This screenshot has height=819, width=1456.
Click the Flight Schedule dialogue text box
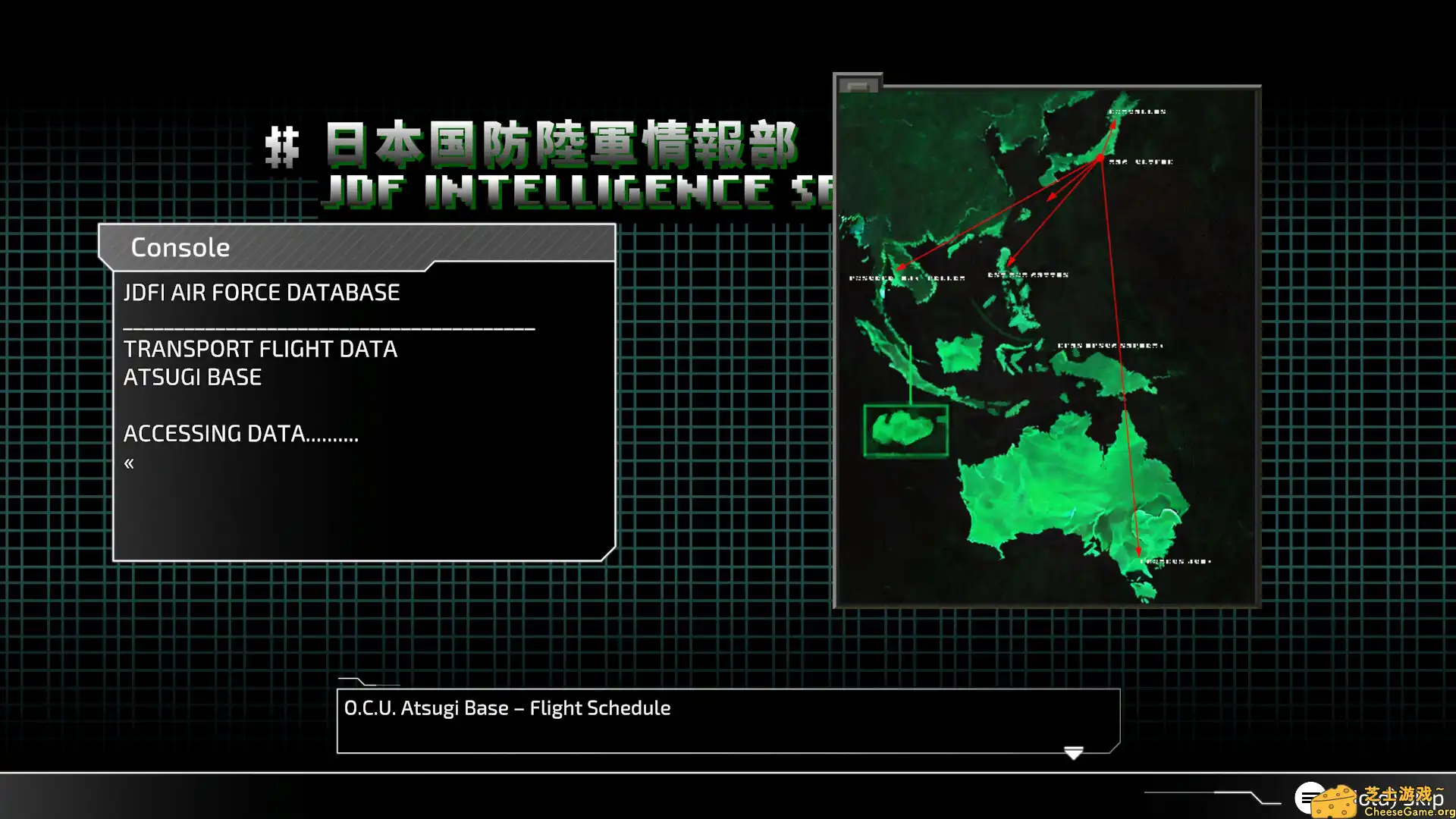pos(728,720)
